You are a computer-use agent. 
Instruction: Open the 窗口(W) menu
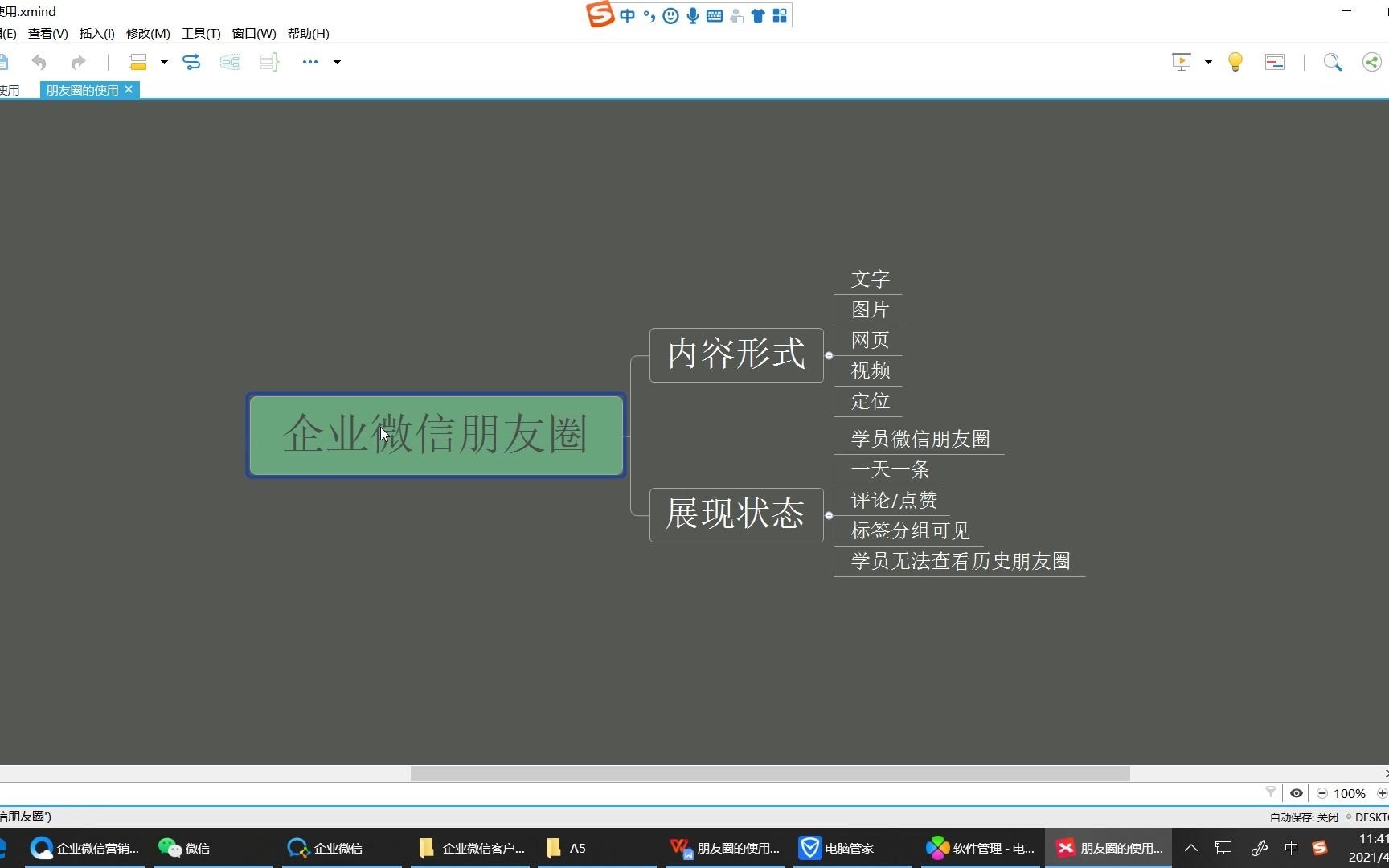point(254,33)
